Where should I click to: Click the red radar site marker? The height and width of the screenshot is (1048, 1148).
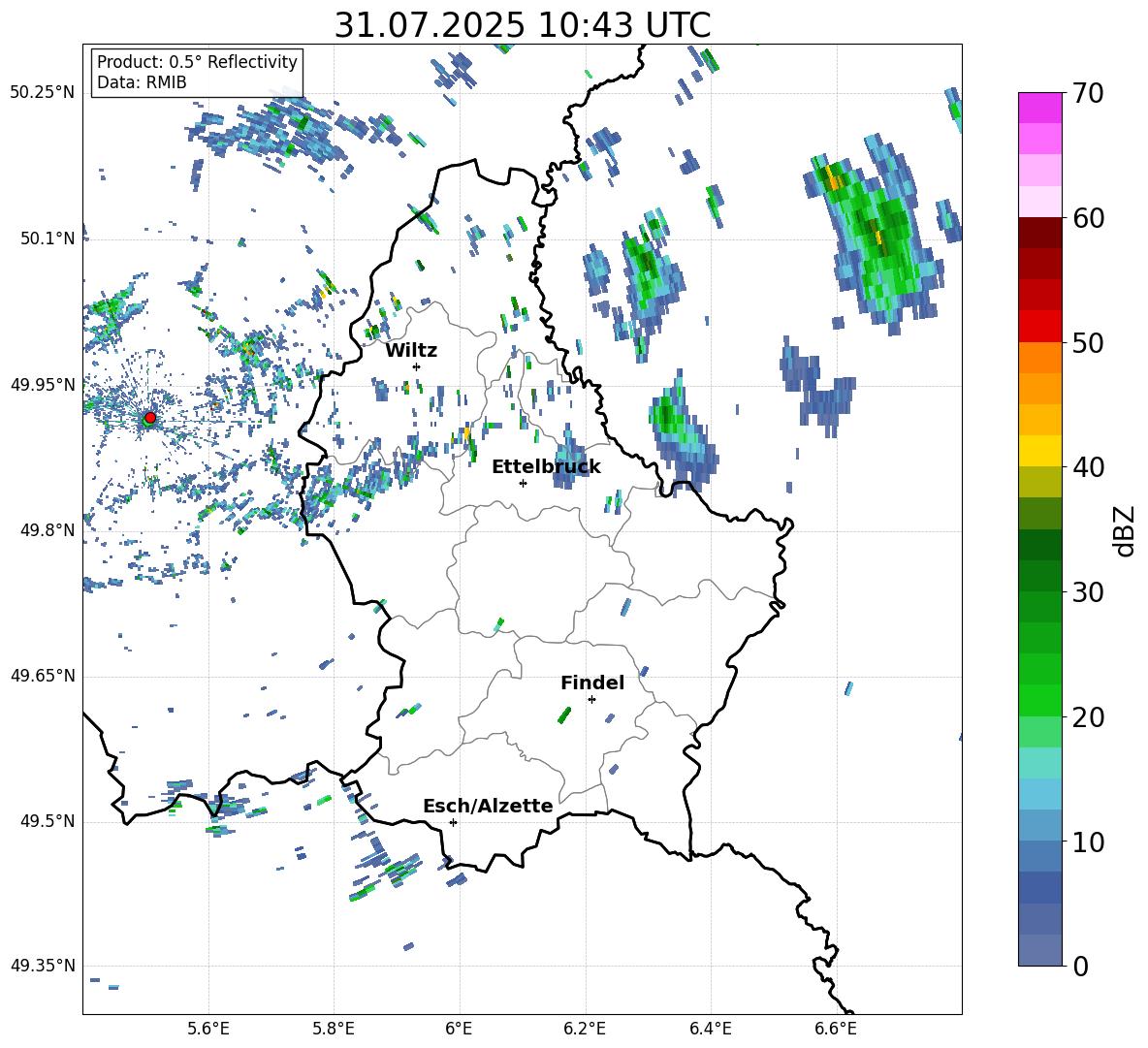(150, 418)
